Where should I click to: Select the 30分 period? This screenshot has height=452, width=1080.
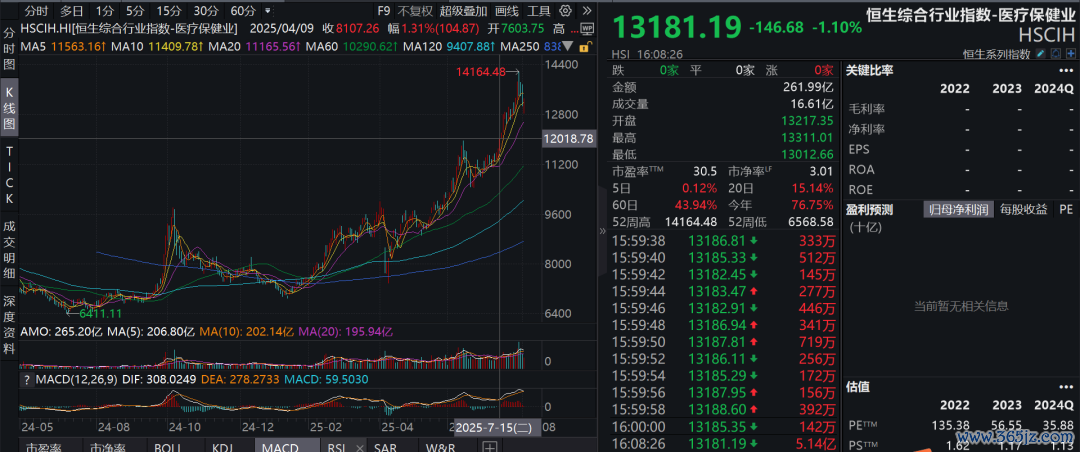[x=206, y=11]
